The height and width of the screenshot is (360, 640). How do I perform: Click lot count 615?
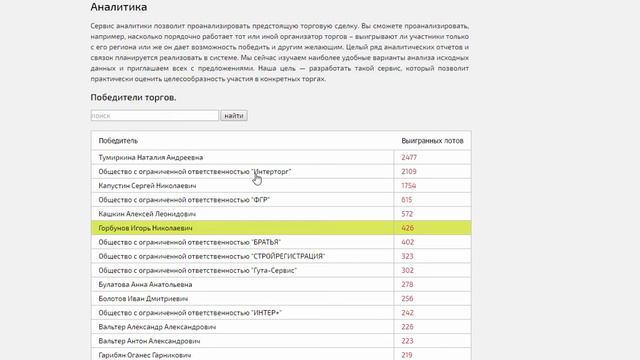point(407,200)
